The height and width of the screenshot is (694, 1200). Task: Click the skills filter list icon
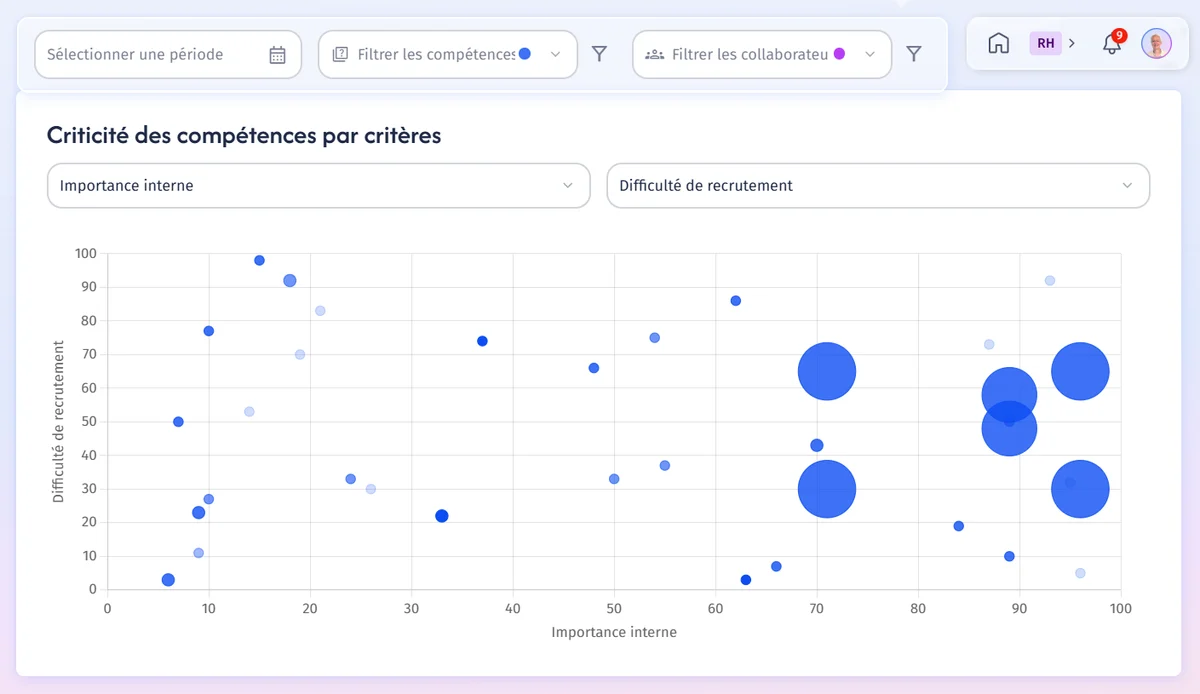[x=341, y=55]
